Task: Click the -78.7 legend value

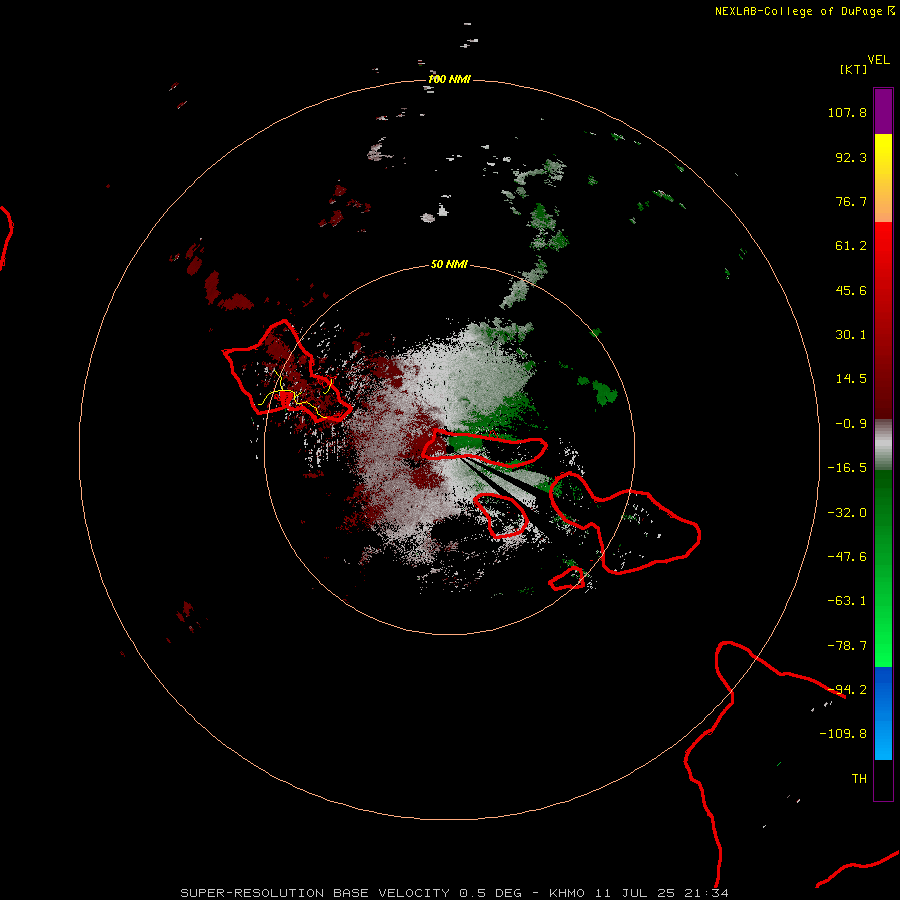Action: tap(847, 646)
